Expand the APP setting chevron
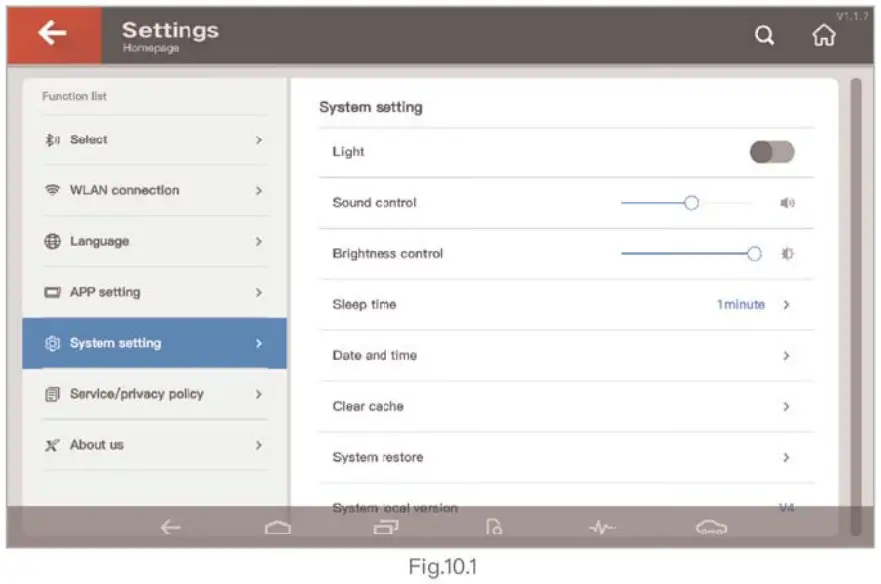This screenshot has width=881, height=584. point(258,292)
